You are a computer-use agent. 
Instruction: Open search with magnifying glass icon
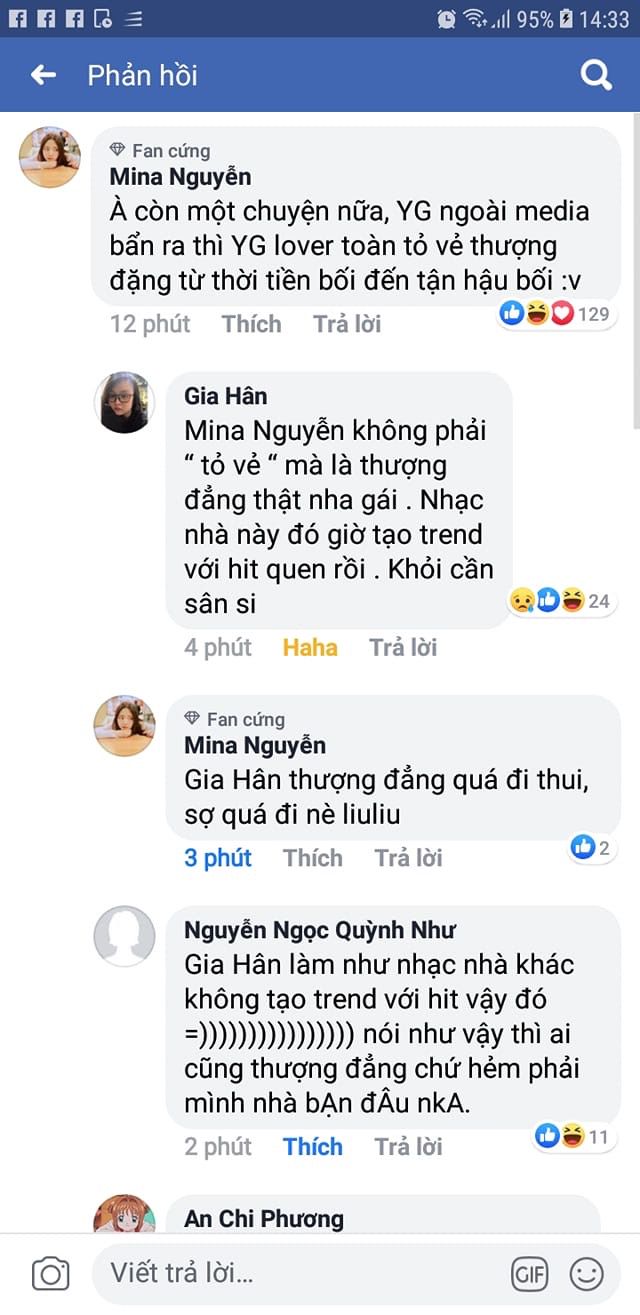(x=596, y=75)
